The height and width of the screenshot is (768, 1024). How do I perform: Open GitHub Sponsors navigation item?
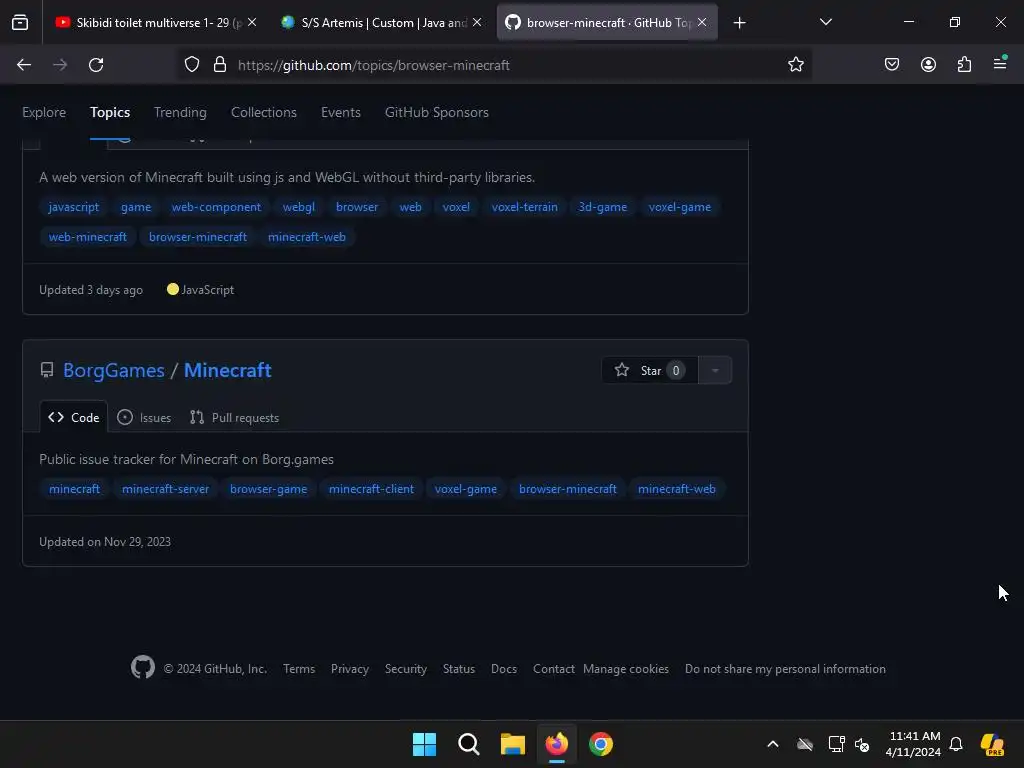tap(437, 112)
